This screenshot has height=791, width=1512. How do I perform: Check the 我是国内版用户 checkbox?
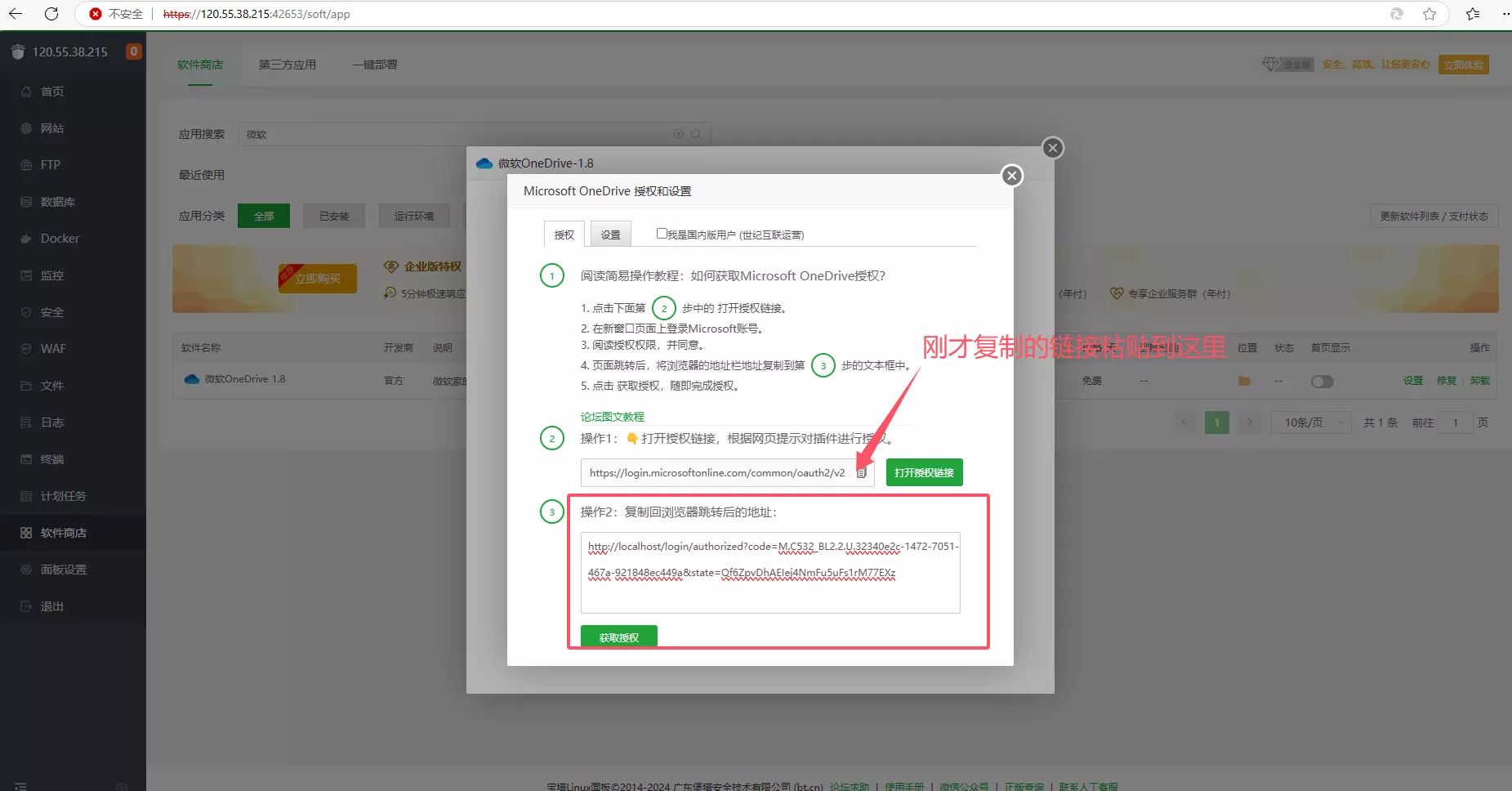[x=661, y=233]
